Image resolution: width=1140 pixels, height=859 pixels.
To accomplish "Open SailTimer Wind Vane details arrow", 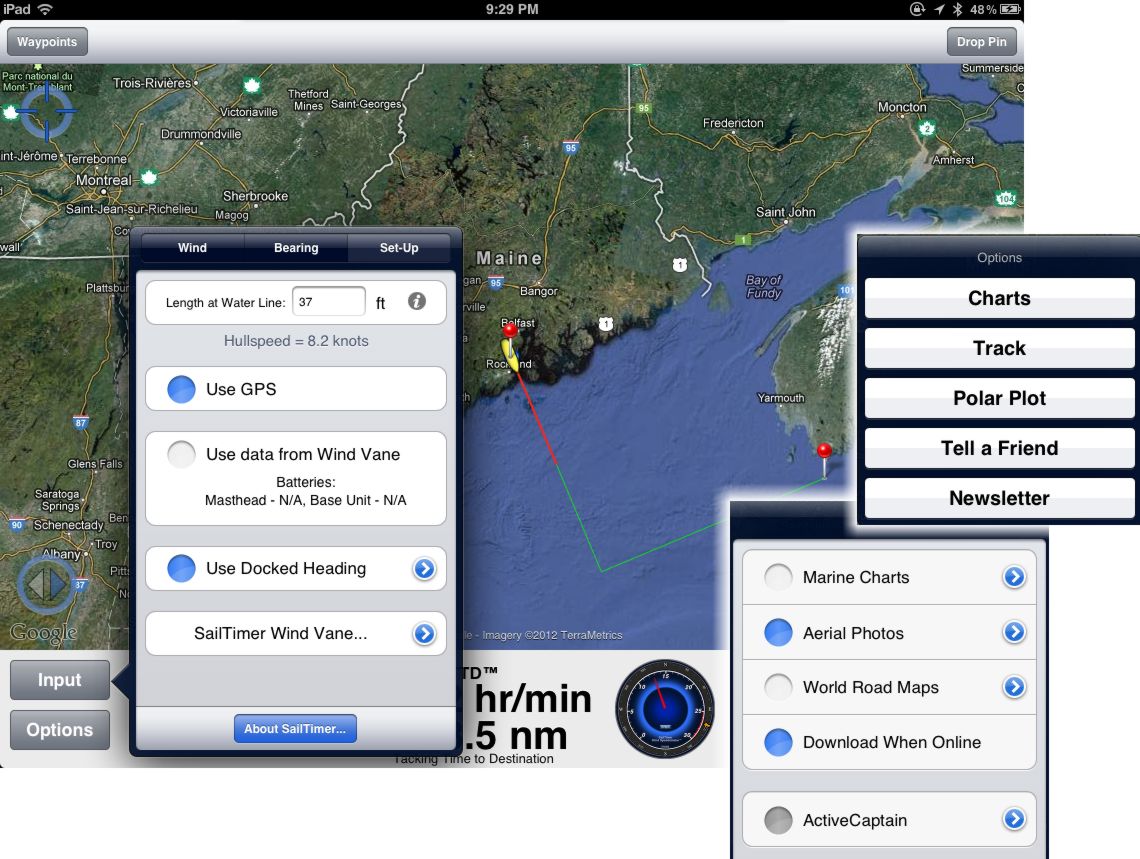I will click(425, 634).
